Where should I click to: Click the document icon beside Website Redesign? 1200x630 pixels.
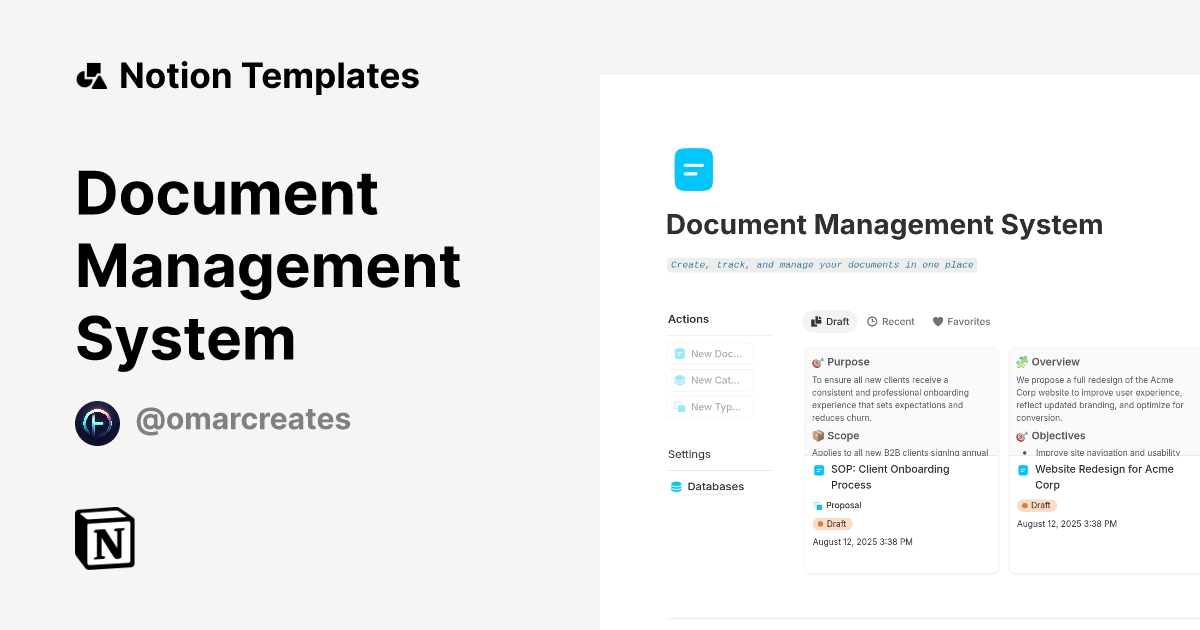tap(1023, 470)
